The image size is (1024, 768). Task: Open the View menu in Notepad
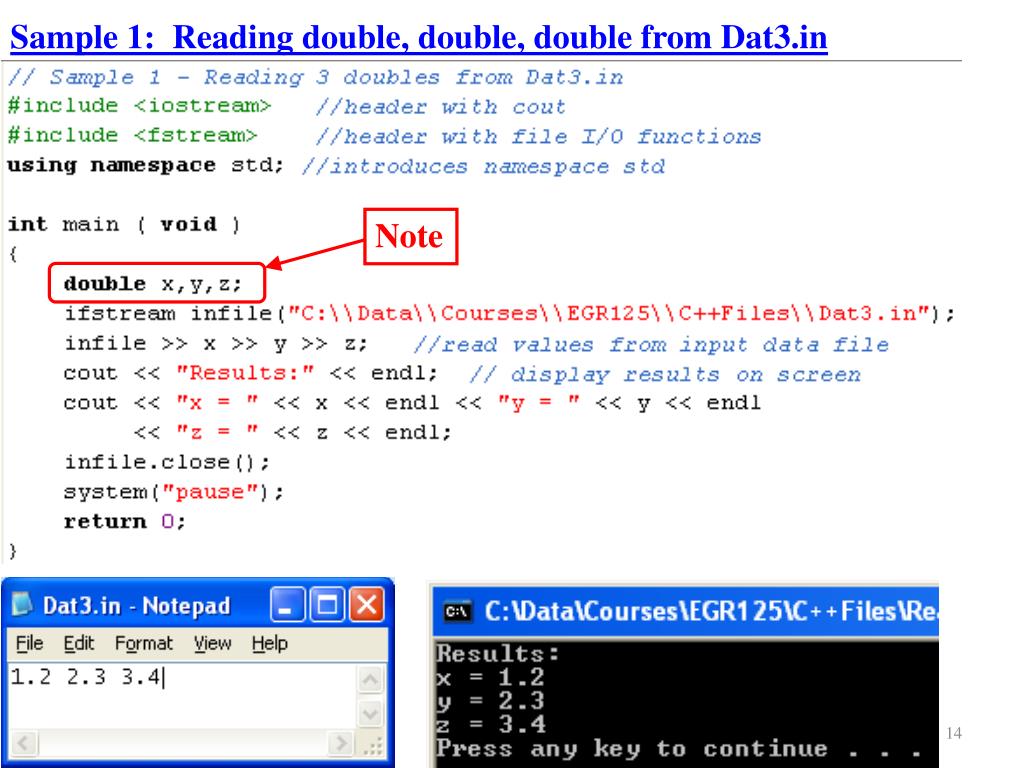(212, 643)
